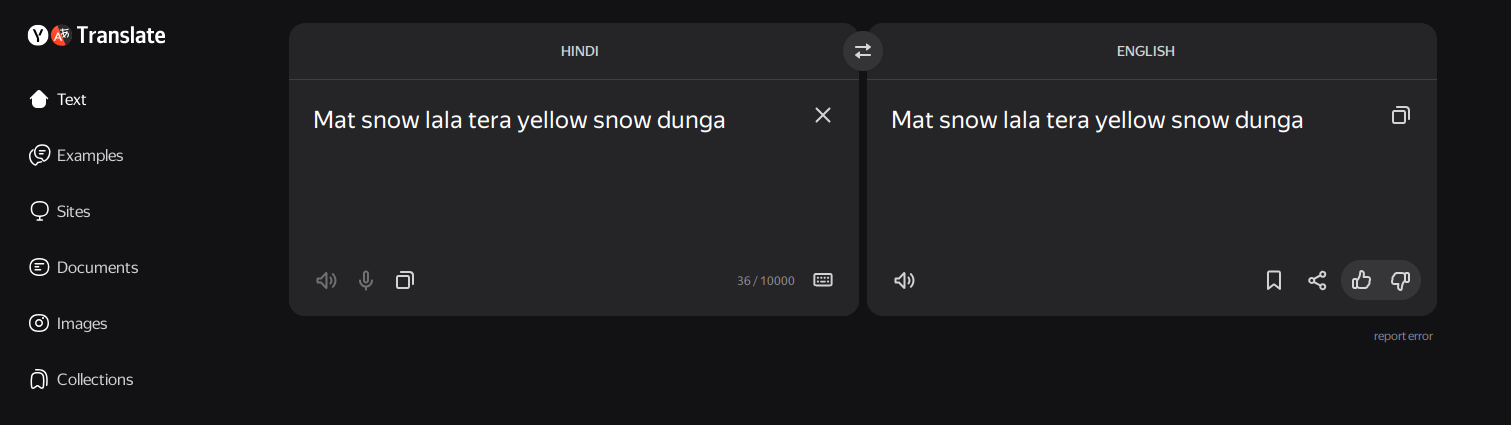The image size is (1511, 425).
Task: Rate translation with thumbs down
Action: tap(1400, 281)
